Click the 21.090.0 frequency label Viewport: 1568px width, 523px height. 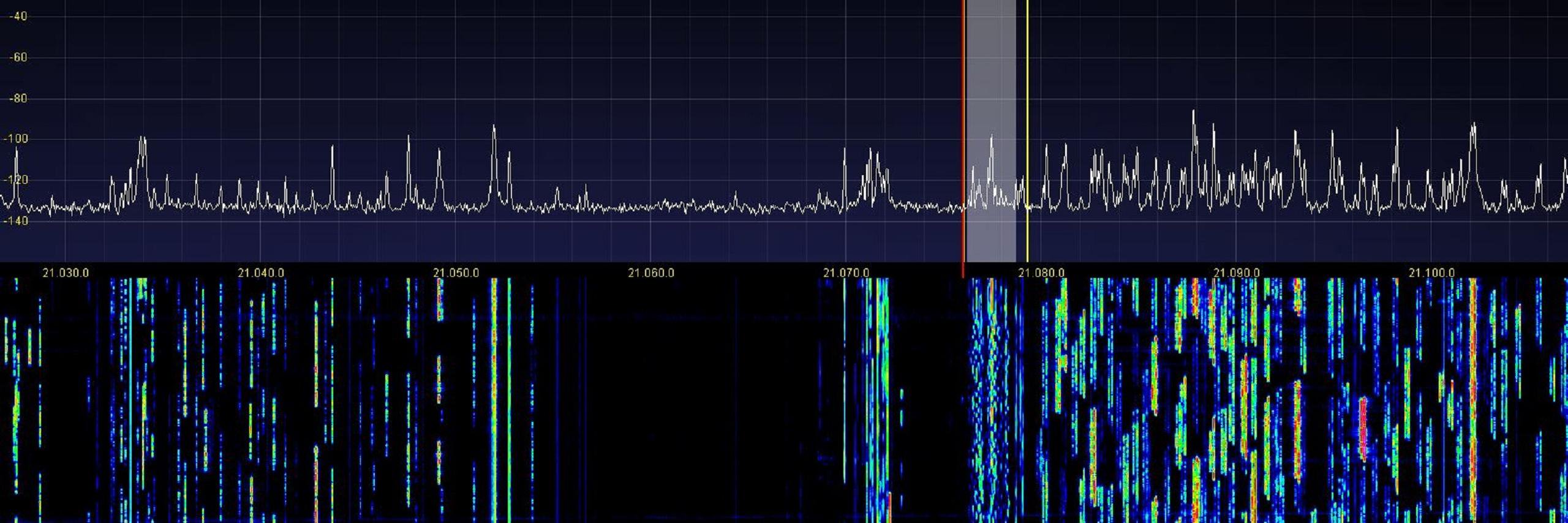click(x=1236, y=273)
